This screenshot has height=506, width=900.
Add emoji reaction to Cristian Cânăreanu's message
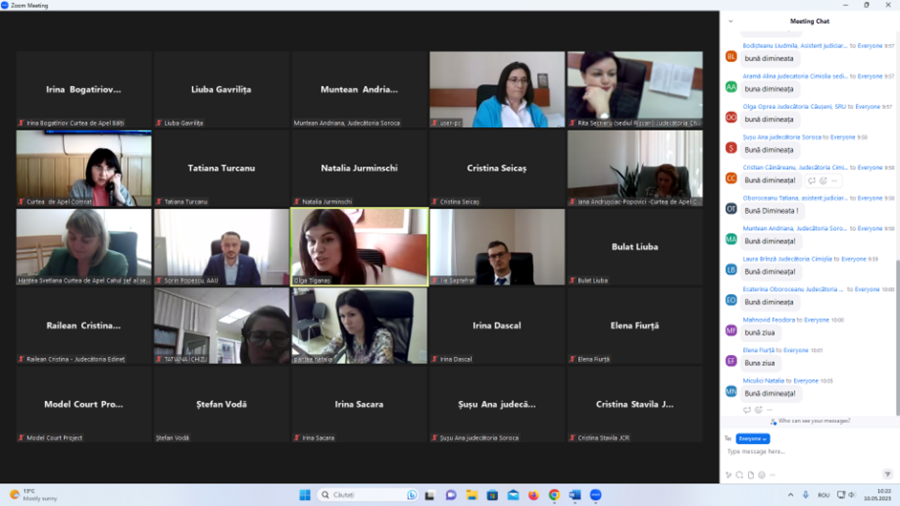pos(823,181)
